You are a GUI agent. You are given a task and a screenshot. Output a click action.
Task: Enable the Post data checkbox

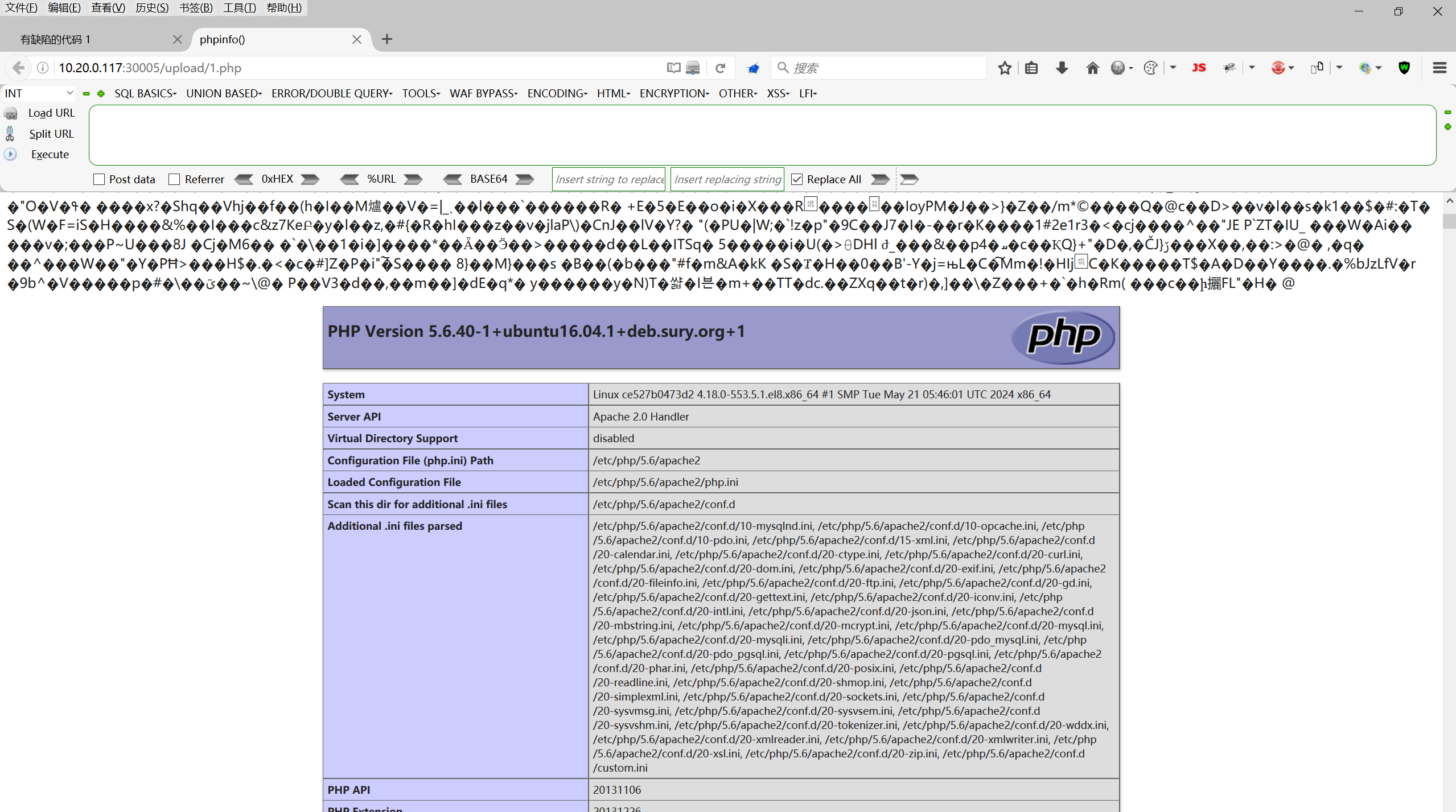coord(99,179)
